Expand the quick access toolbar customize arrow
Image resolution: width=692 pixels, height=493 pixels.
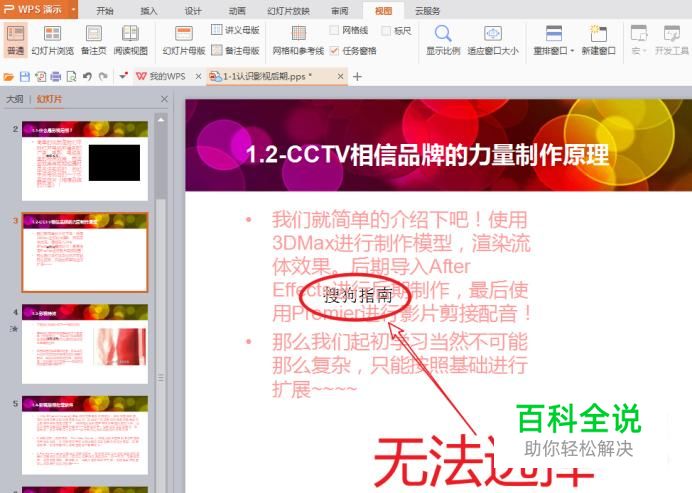[x=123, y=77]
